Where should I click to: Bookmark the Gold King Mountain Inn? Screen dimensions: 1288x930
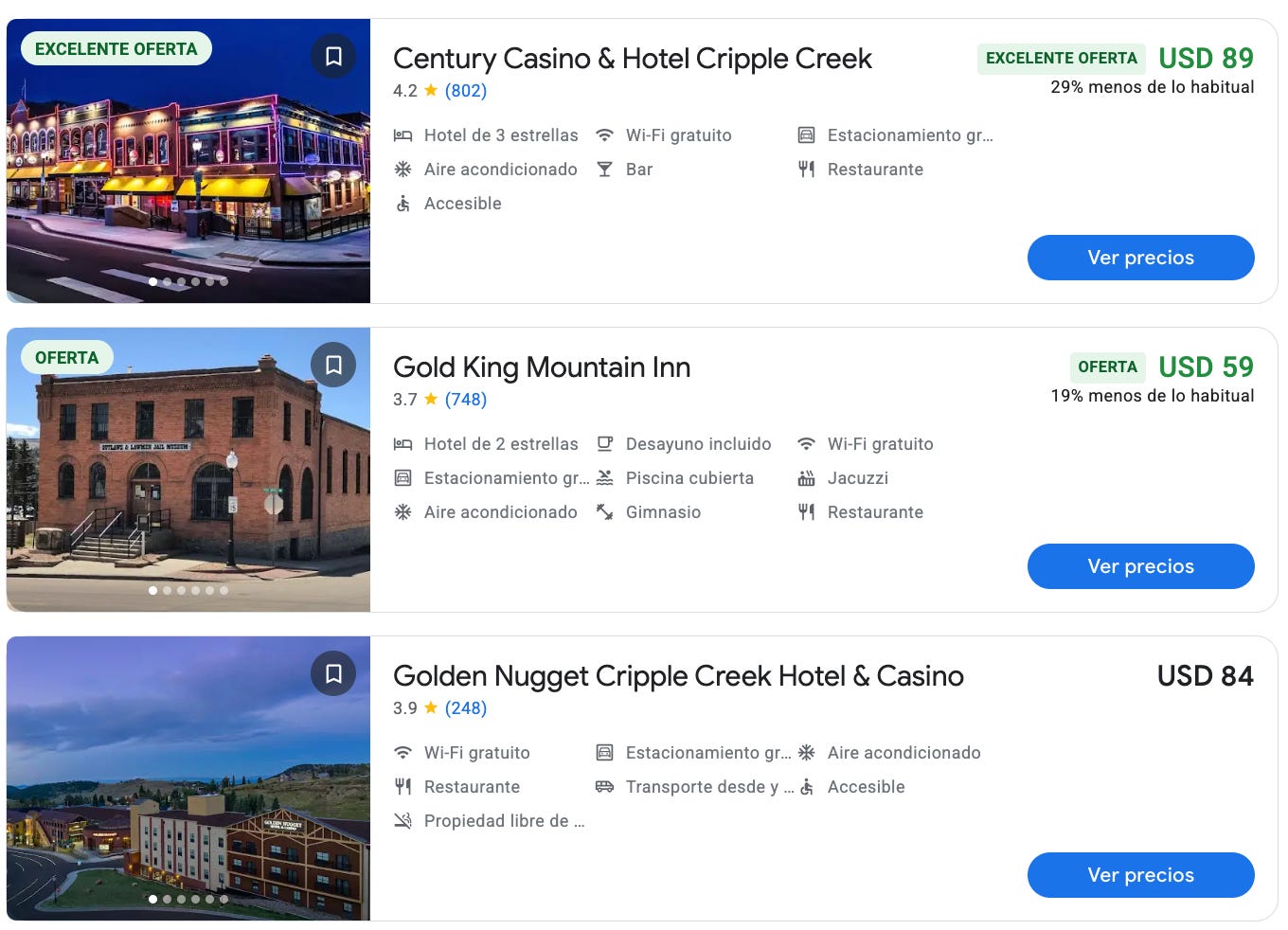point(333,365)
